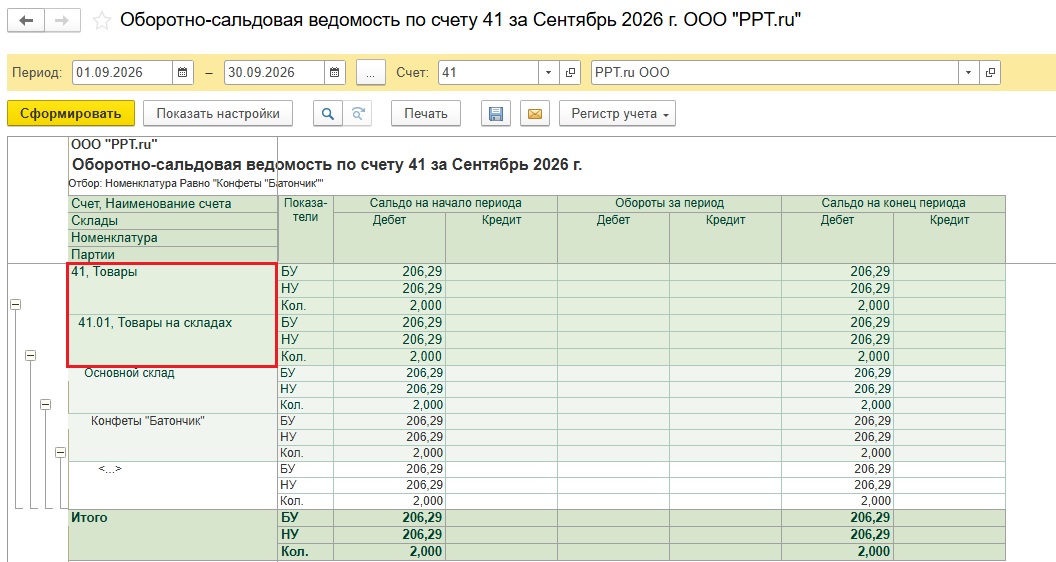This screenshot has height=562, width=1056.
Task: Click the magnifier search icon
Action: coord(328,114)
